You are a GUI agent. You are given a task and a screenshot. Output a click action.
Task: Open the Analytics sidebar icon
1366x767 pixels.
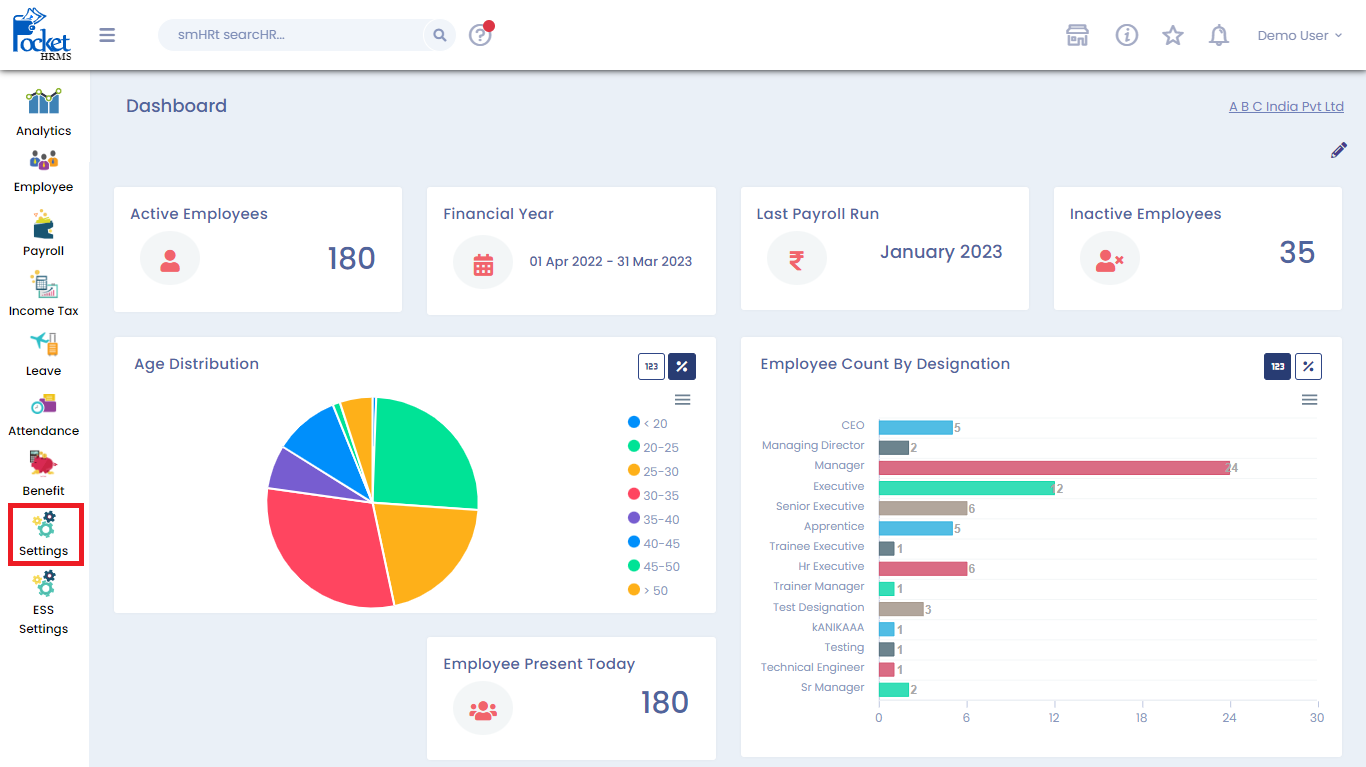(43, 103)
